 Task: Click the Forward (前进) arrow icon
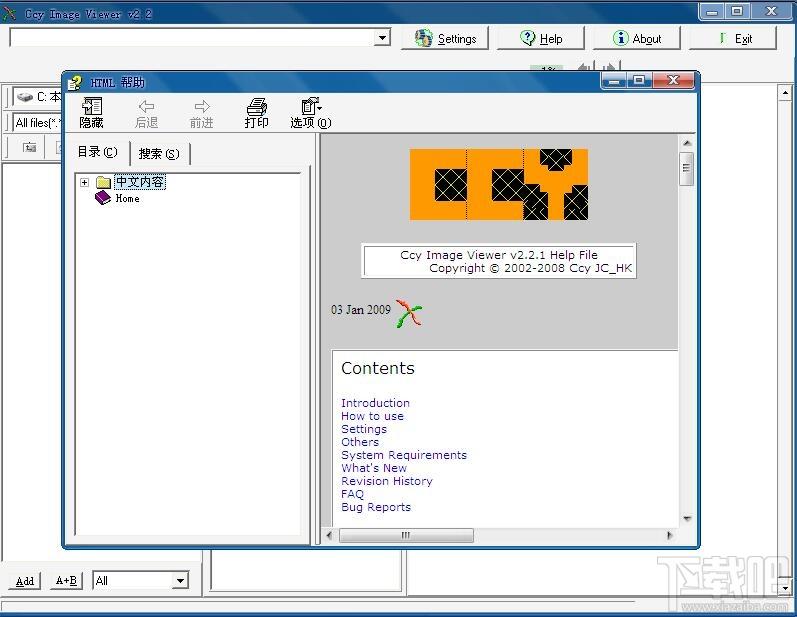tap(202, 107)
